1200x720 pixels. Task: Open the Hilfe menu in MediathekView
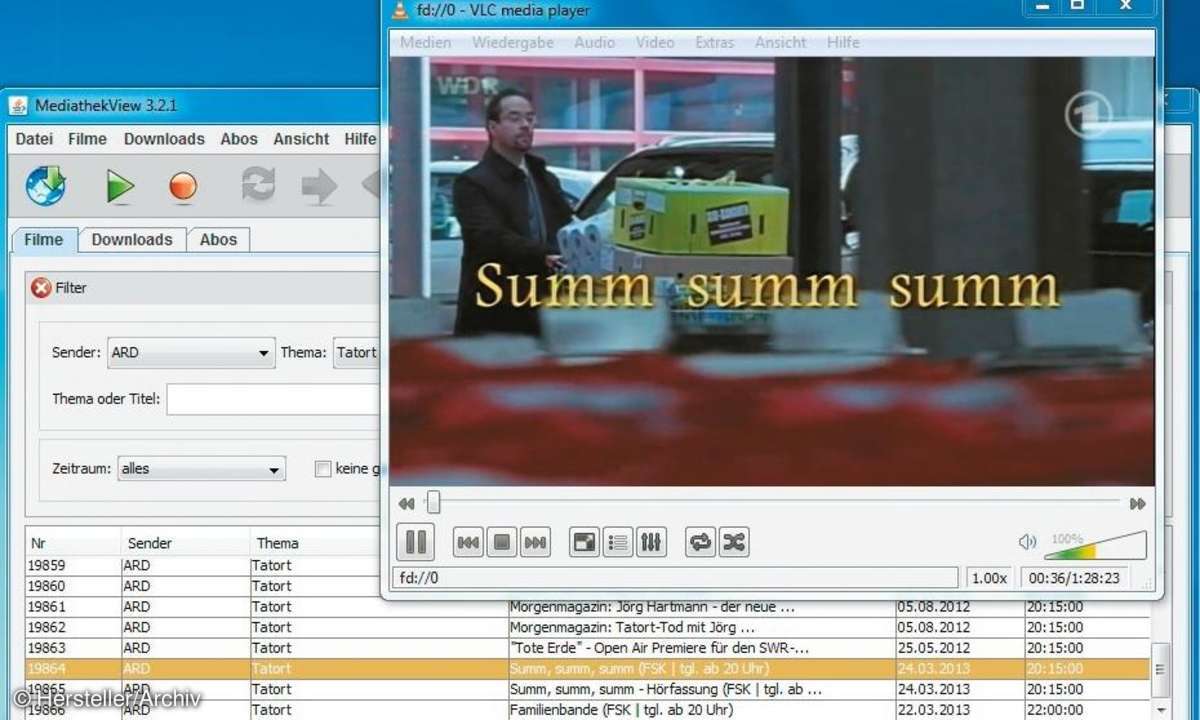pos(360,139)
